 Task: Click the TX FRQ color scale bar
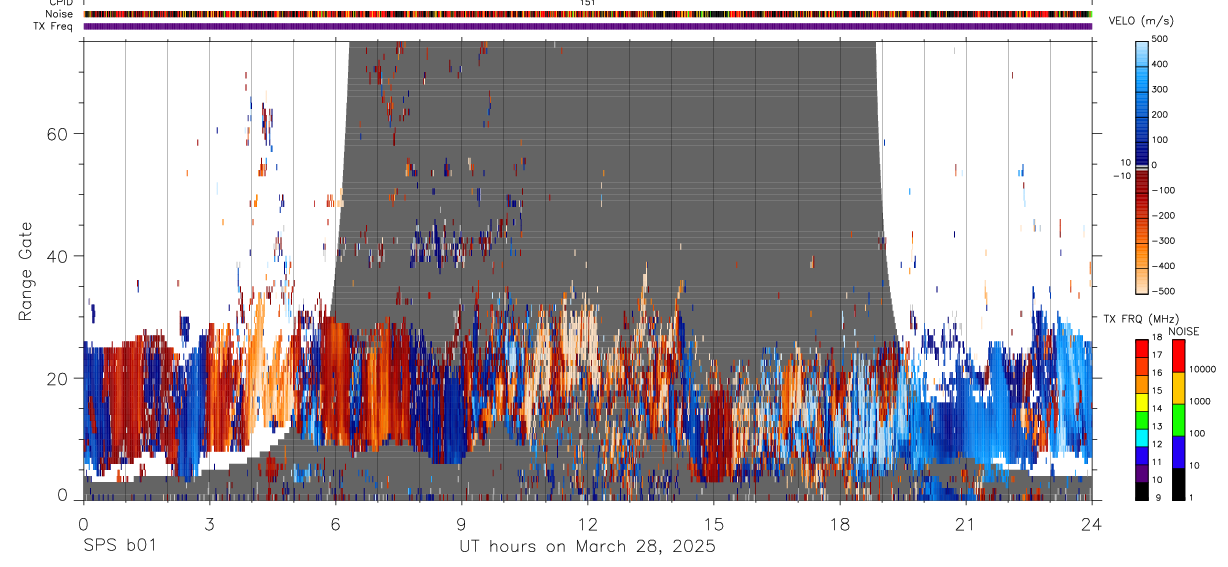[x=1142, y=419]
